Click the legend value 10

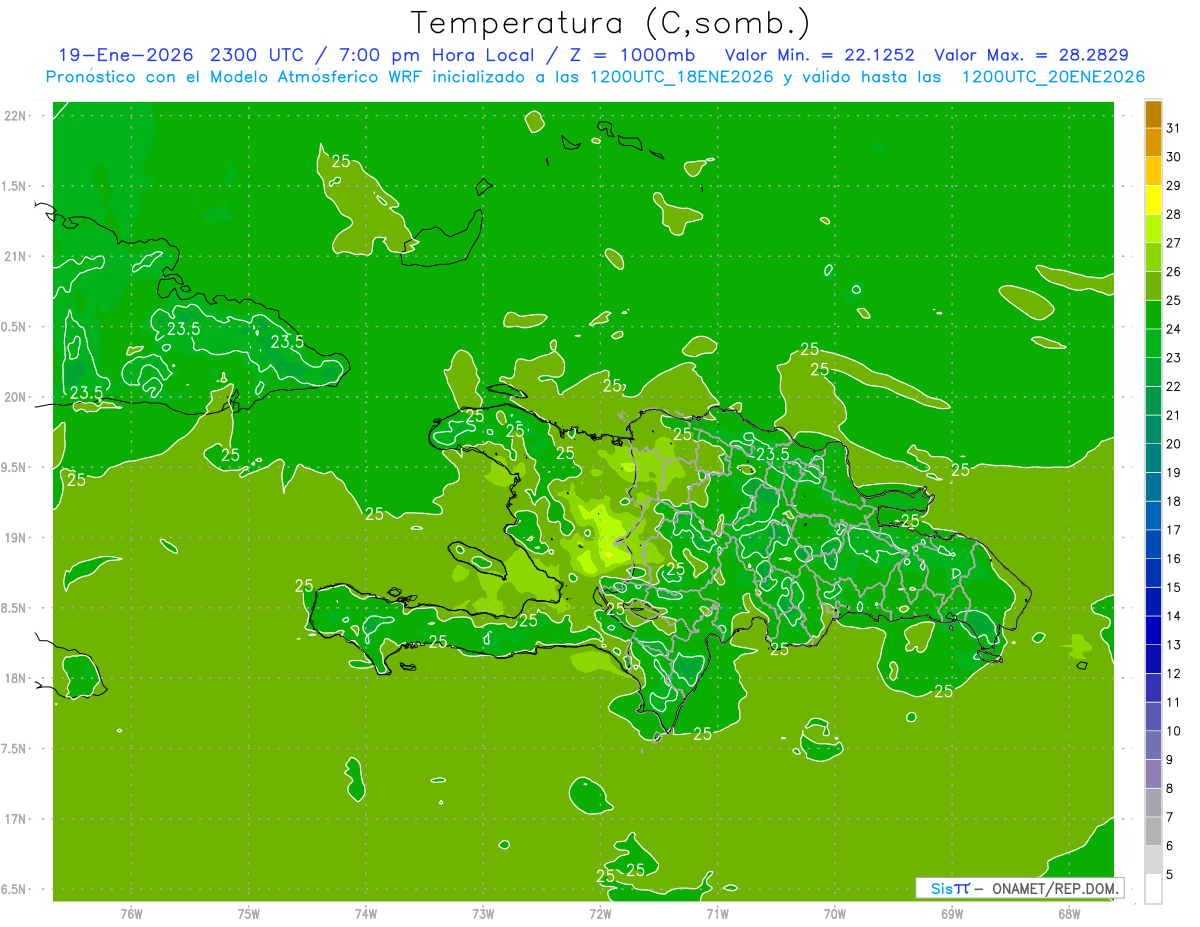[1173, 731]
